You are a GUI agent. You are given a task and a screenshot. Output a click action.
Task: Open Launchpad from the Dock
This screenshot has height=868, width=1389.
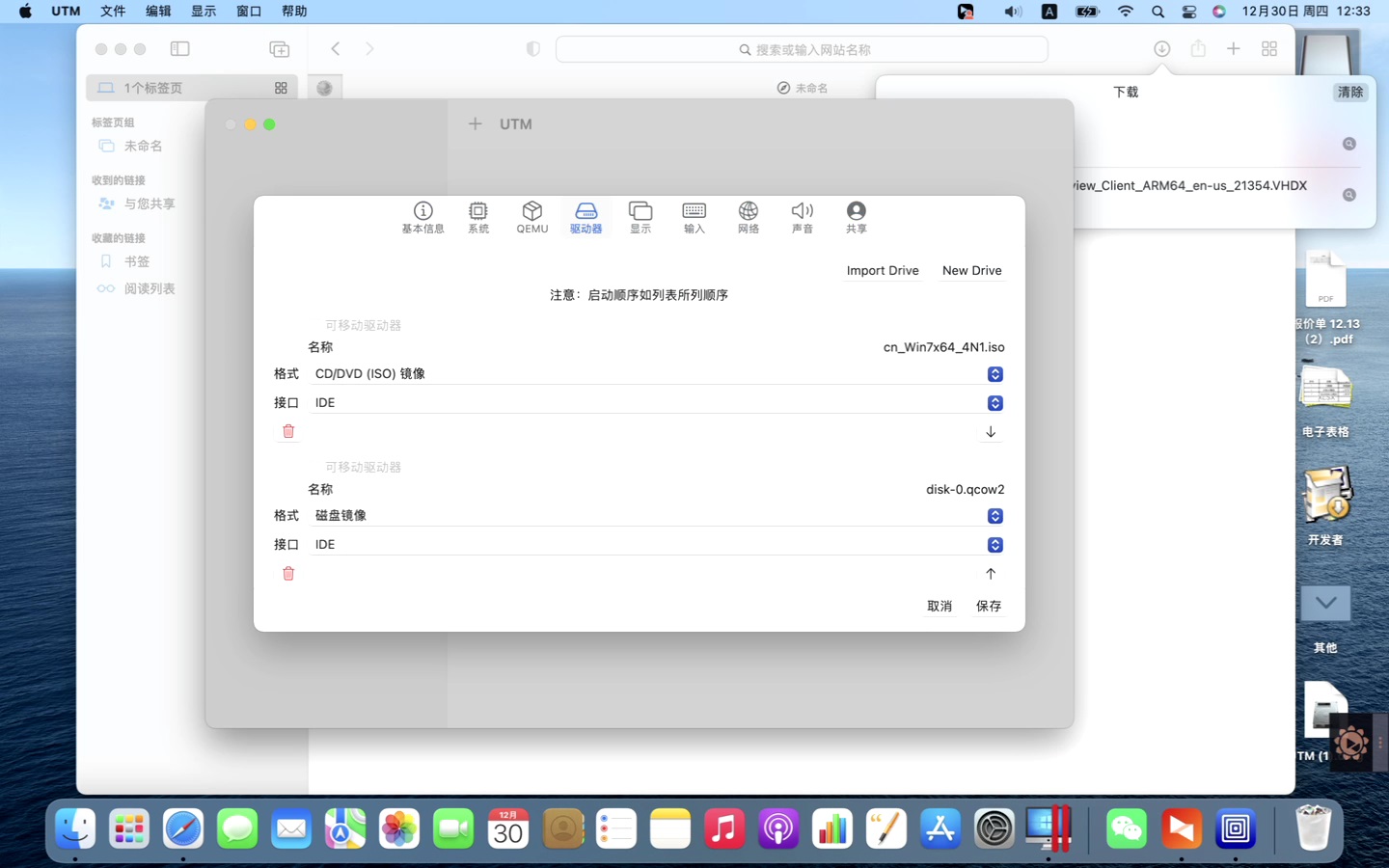(129, 827)
